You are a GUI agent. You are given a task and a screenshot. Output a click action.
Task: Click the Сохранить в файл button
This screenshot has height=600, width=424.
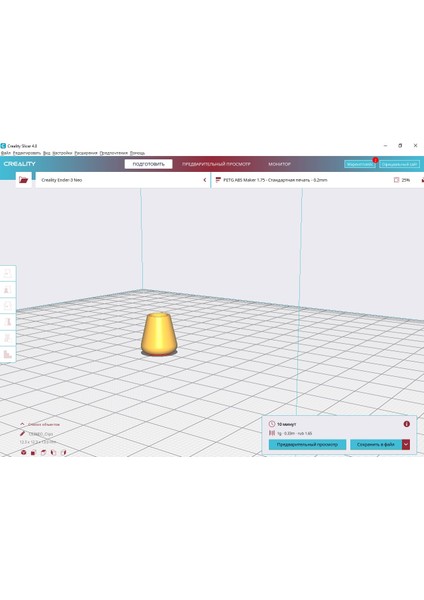tap(376, 444)
